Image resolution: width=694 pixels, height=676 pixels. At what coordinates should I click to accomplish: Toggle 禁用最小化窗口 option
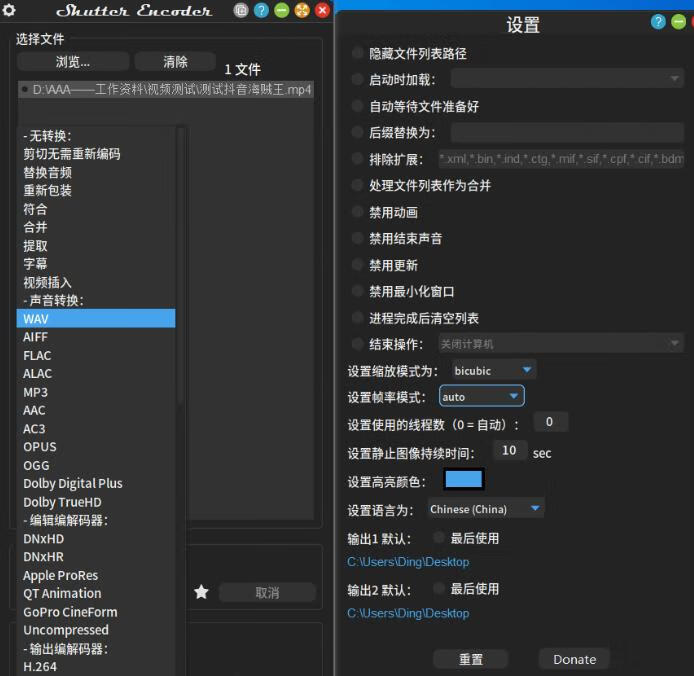[357, 291]
